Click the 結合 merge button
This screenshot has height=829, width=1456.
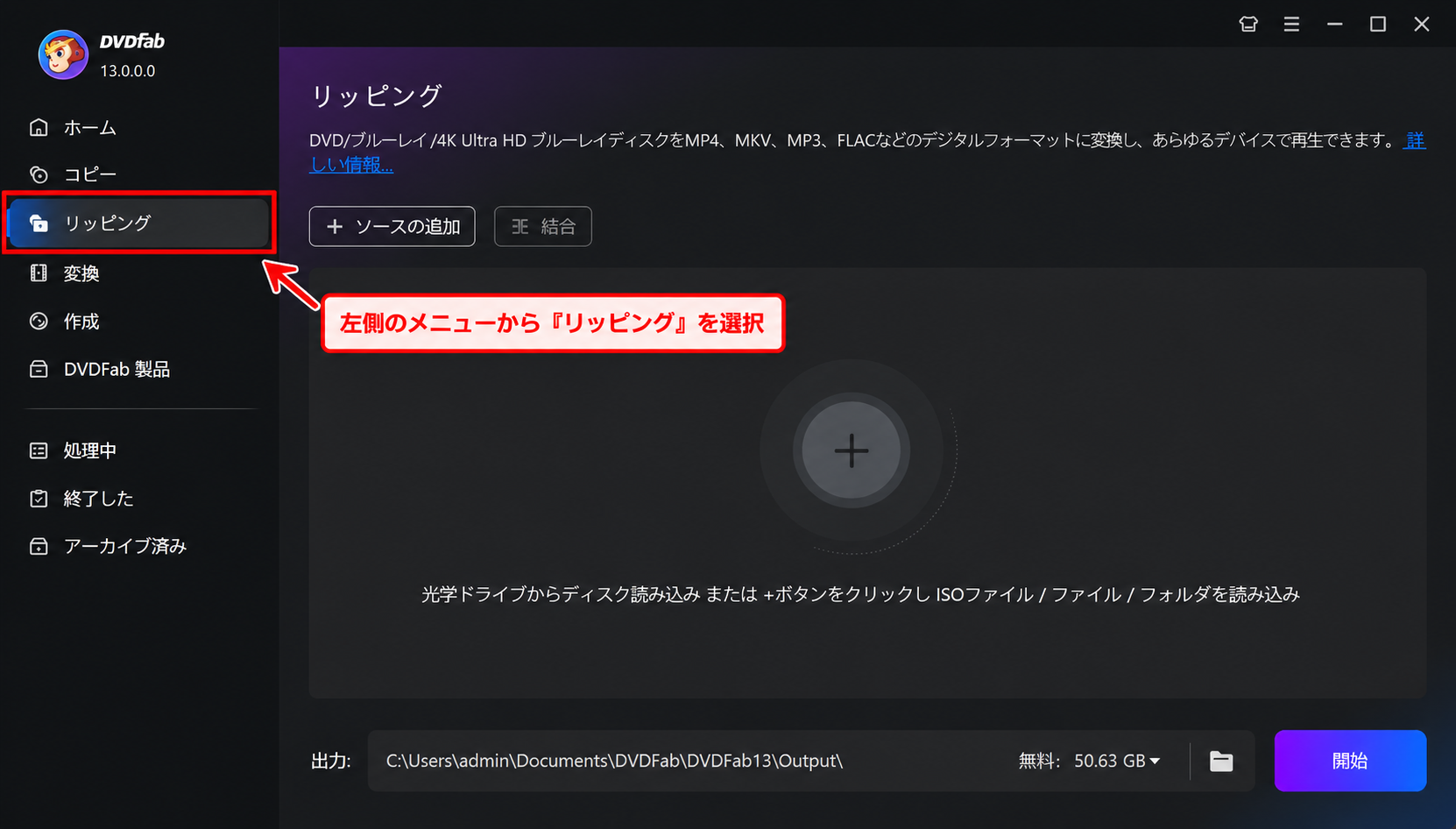point(543,226)
